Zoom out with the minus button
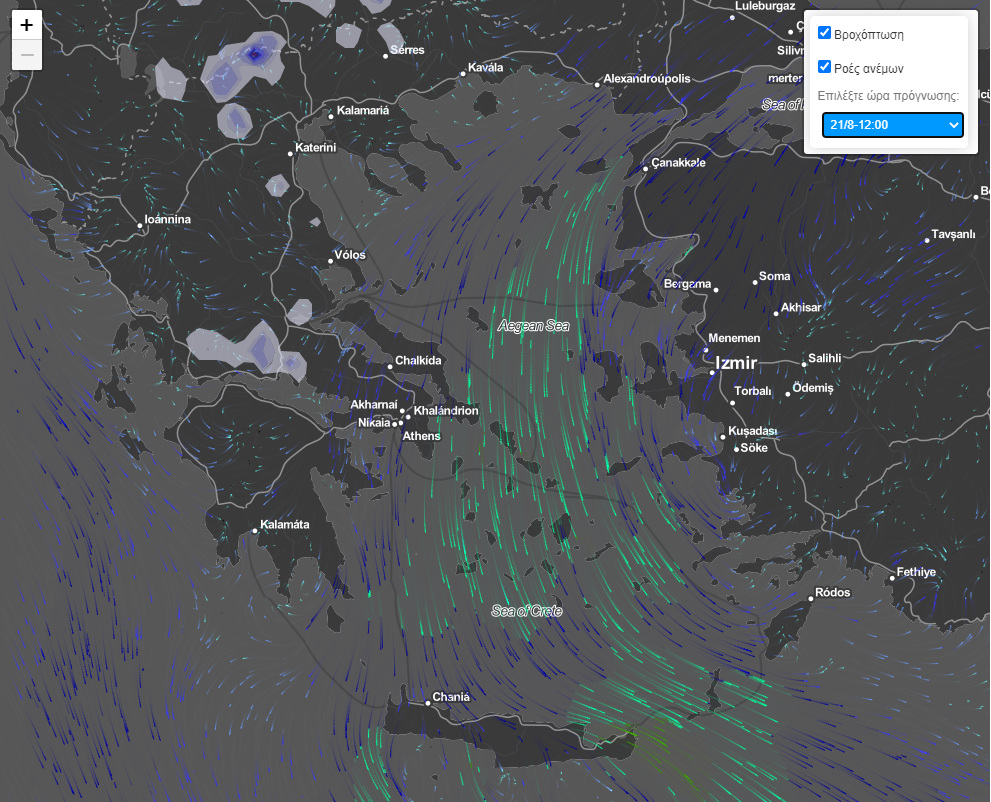The height and width of the screenshot is (802, 991). pyautogui.click(x=27, y=54)
